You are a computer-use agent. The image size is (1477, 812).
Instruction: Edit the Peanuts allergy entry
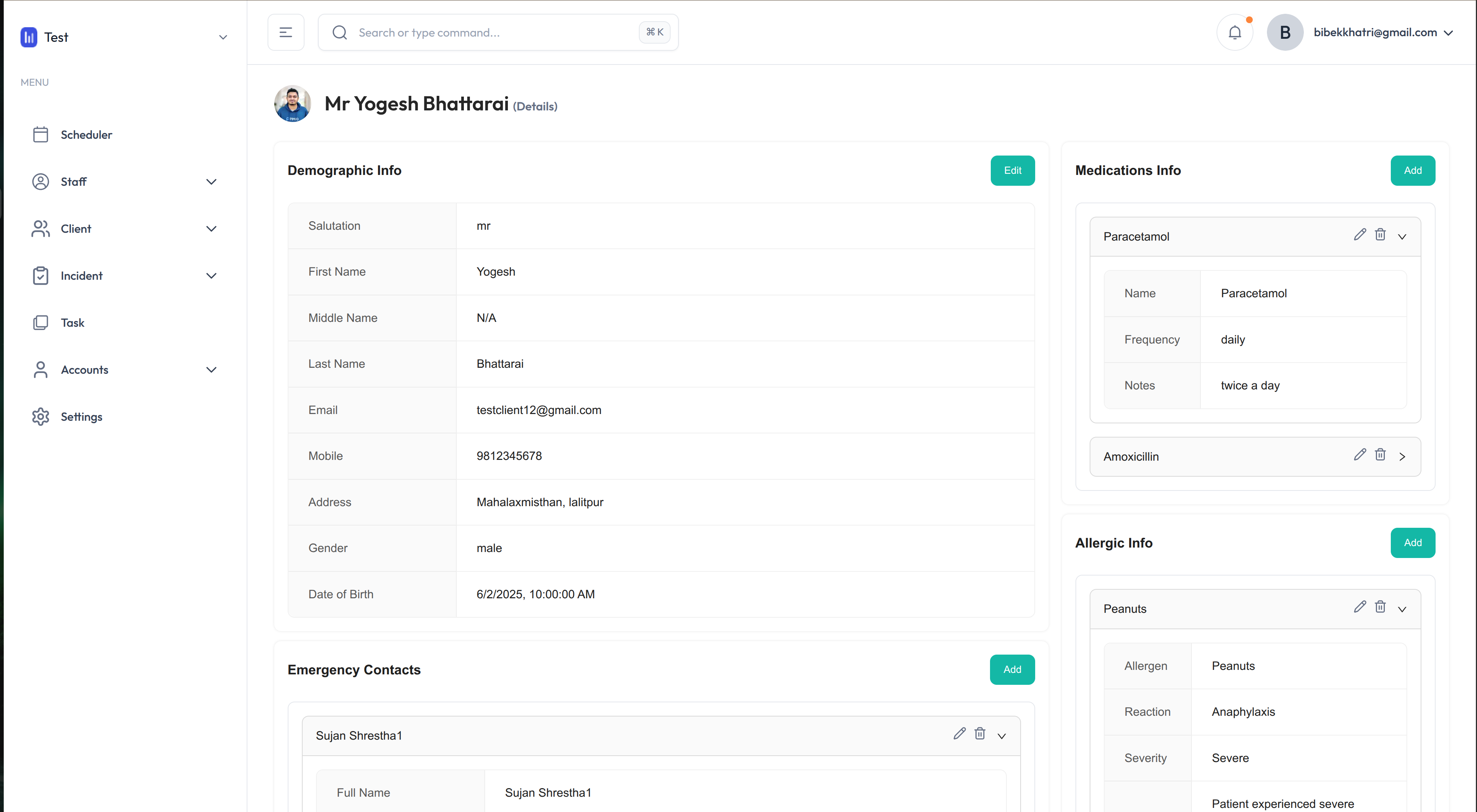[x=1359, y=608]
